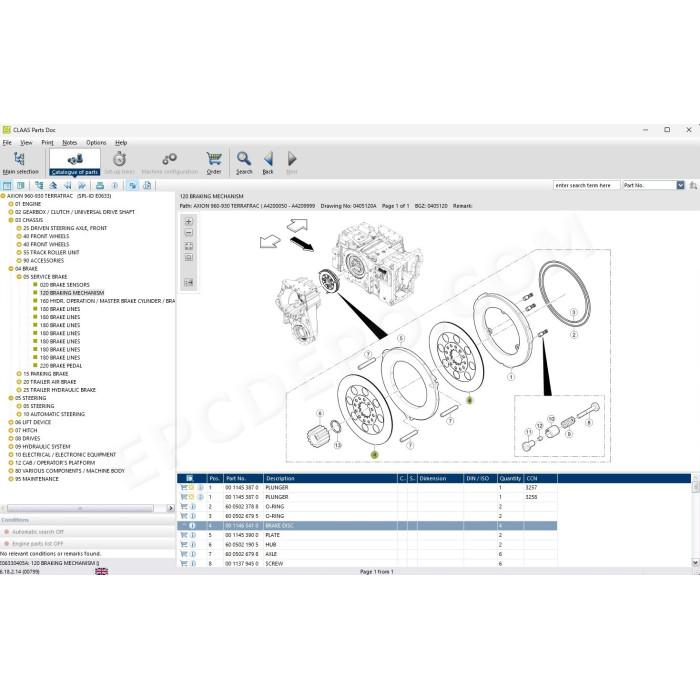The width and height of the screenshot is (700, 700).
Task: Expand 02 GEARBOX / CLUTCH node
Action: pyautogui.click(x=11, y=212)
